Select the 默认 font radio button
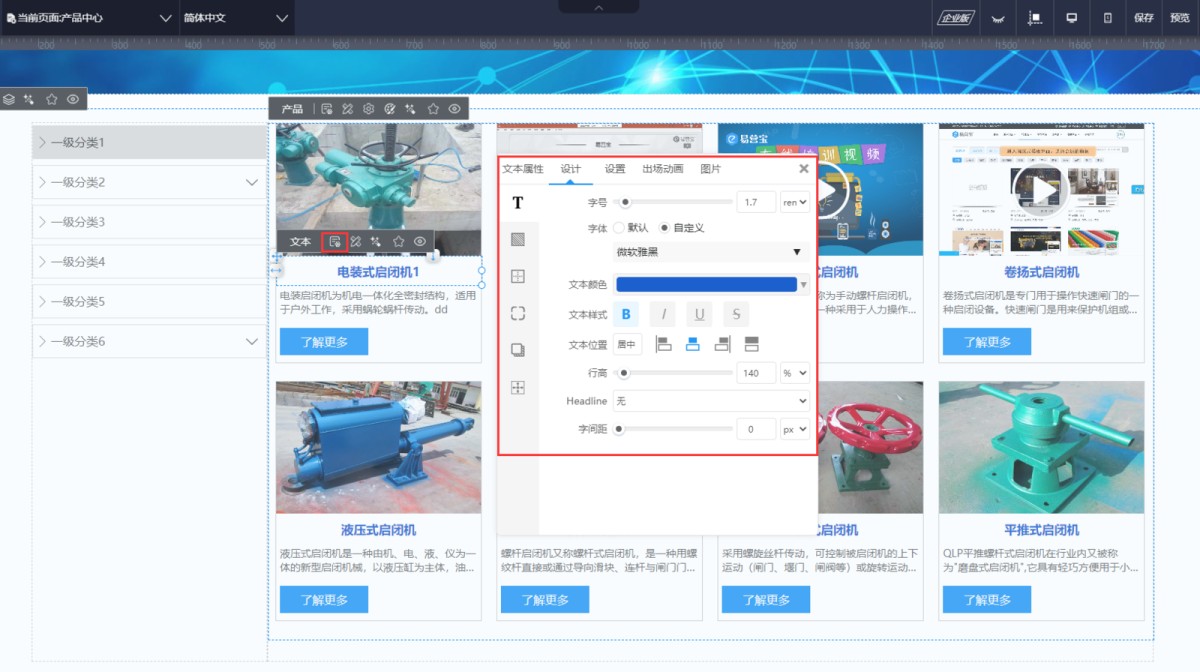 coord(619,228)
